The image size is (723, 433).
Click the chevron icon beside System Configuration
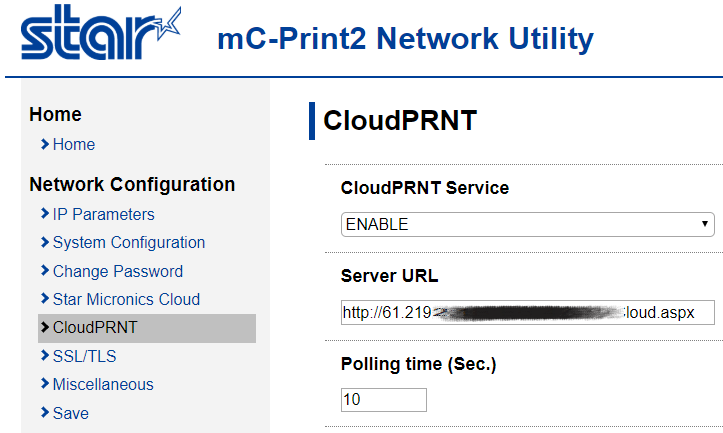(45, 242)
